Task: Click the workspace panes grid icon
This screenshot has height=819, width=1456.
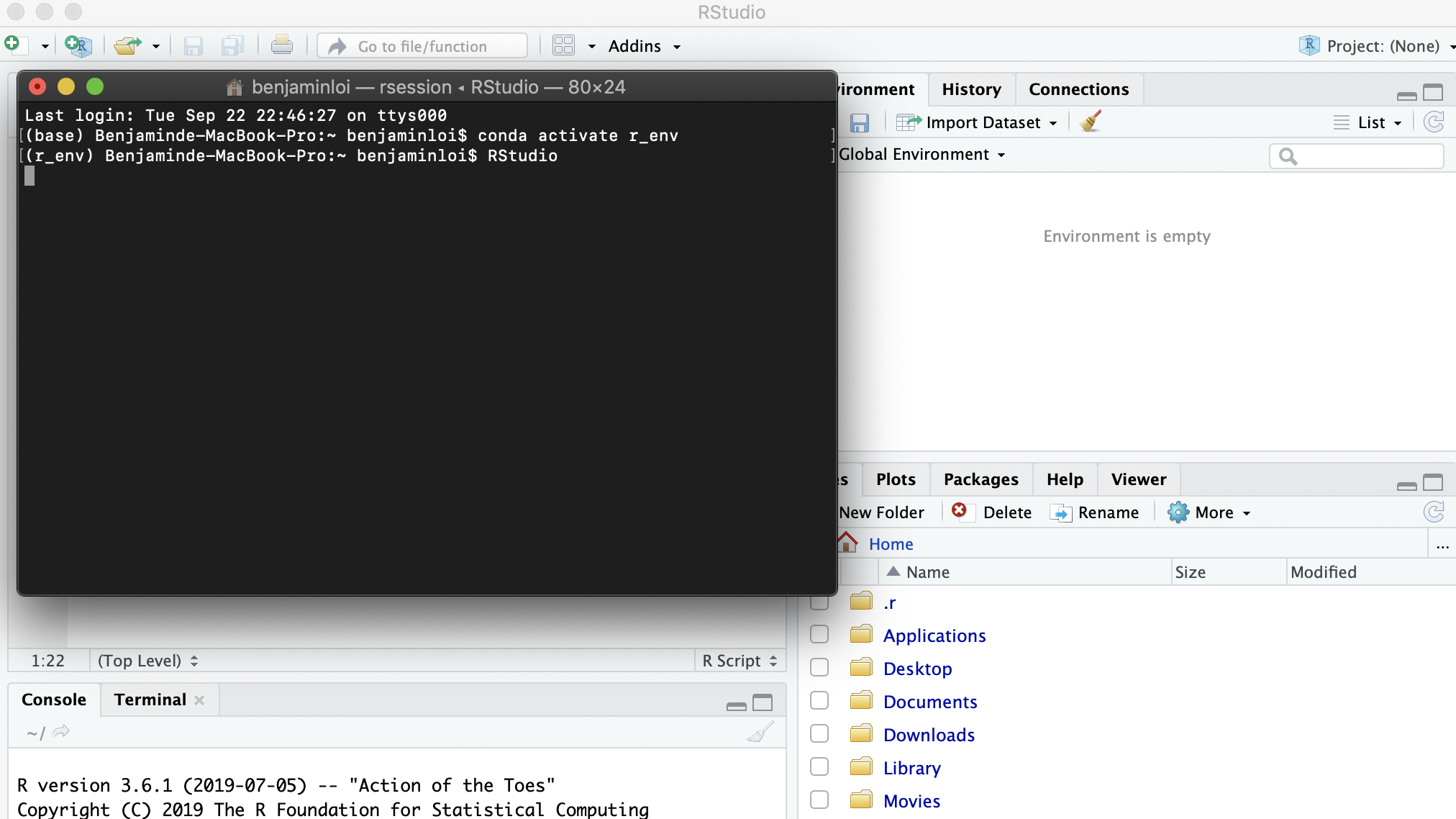Action: pyautogui.click(x=563, y=45)
